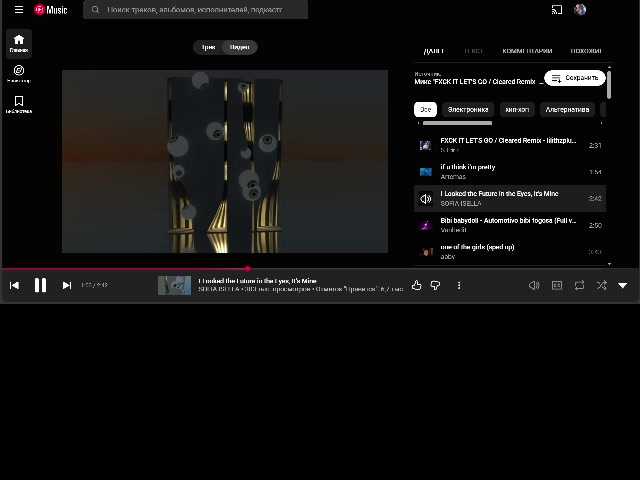
Task: Click the queue vertical scrollbar thumb
Action: tap(609, 84)
